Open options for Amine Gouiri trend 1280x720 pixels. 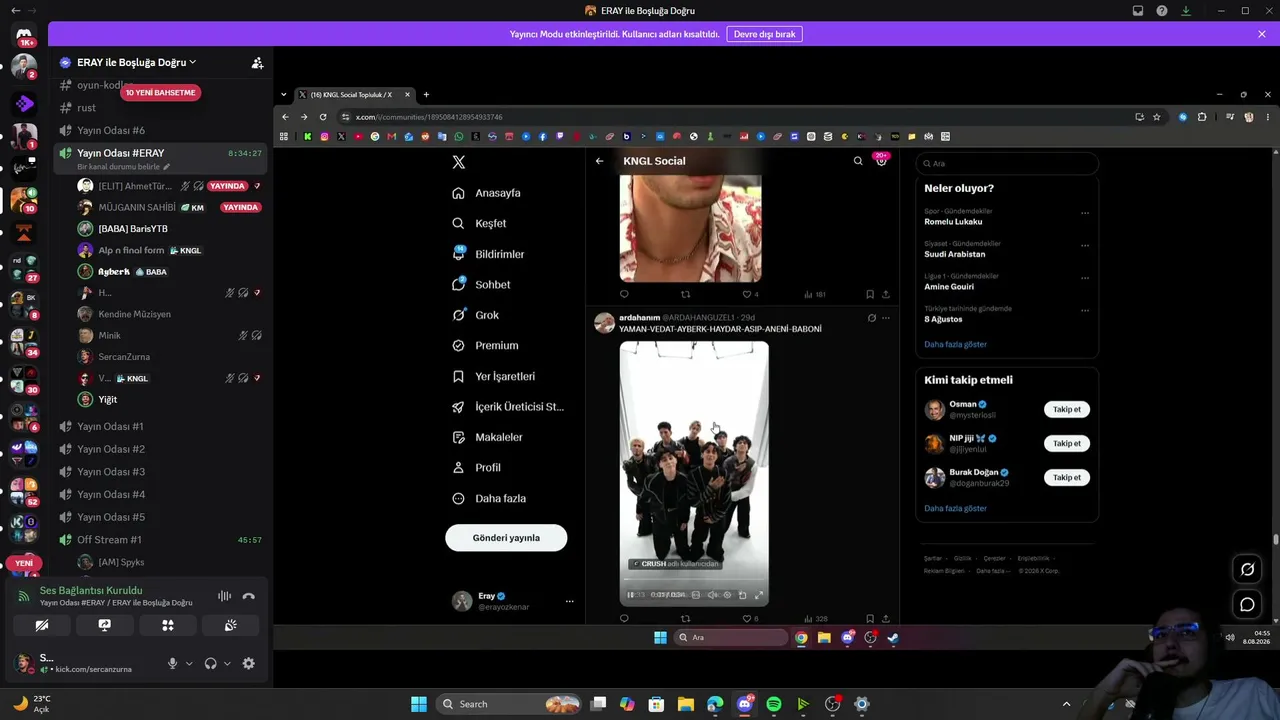click(1085, 278)
